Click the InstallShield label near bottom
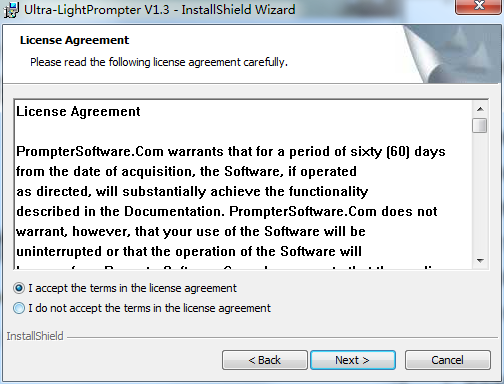The image size is (504, 384). (35, 336)
